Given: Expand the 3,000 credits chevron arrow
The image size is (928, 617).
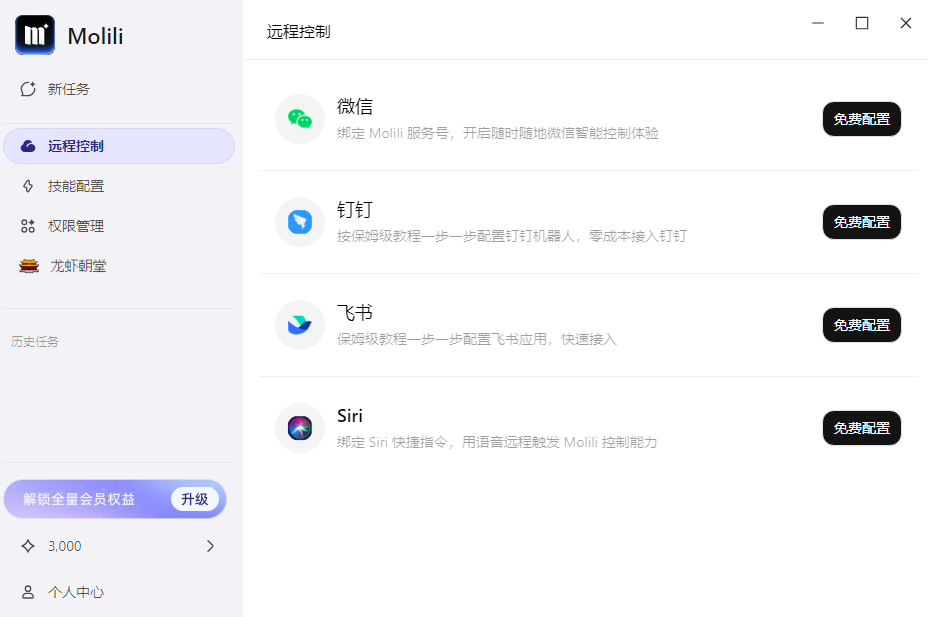Looking at the screenshot, I should [210, 546].
